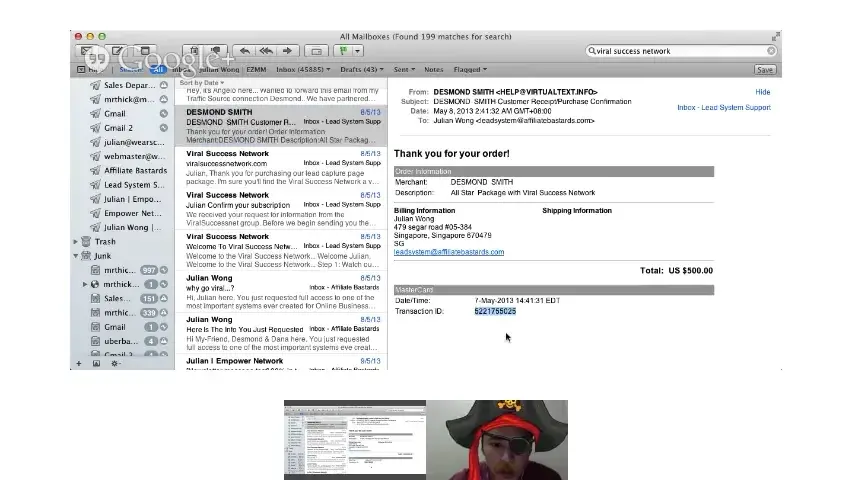Open the flag color dropdown arrow
The image size is (854, 480).
click(x=356, y=51)
